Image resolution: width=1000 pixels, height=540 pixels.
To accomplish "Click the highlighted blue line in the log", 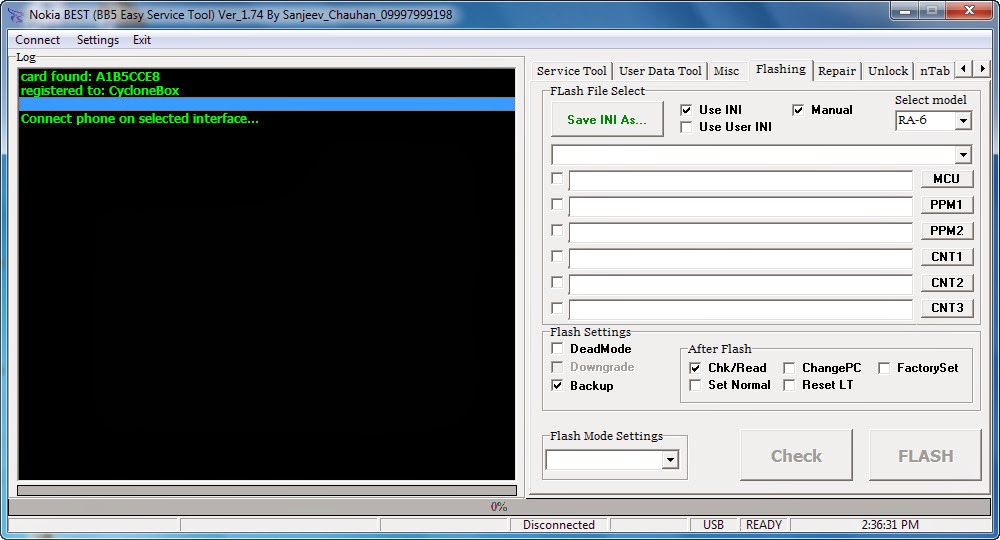I will 267,105.
